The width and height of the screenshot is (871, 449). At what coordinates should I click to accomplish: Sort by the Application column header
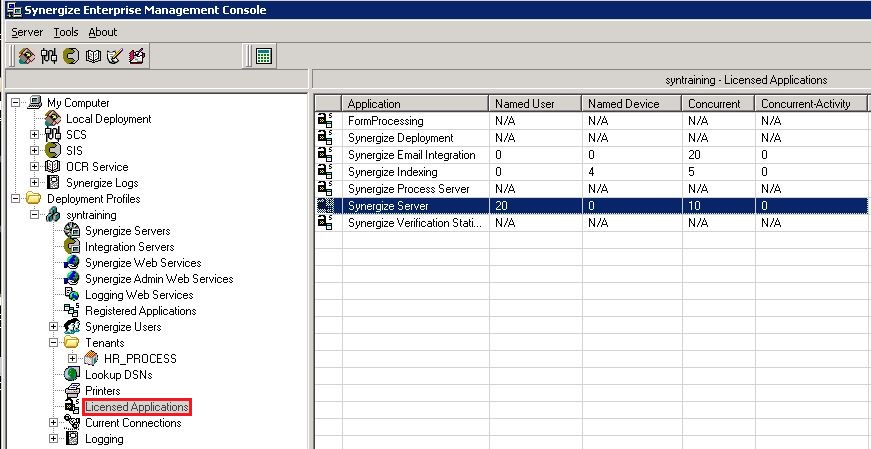coord(415,103)
